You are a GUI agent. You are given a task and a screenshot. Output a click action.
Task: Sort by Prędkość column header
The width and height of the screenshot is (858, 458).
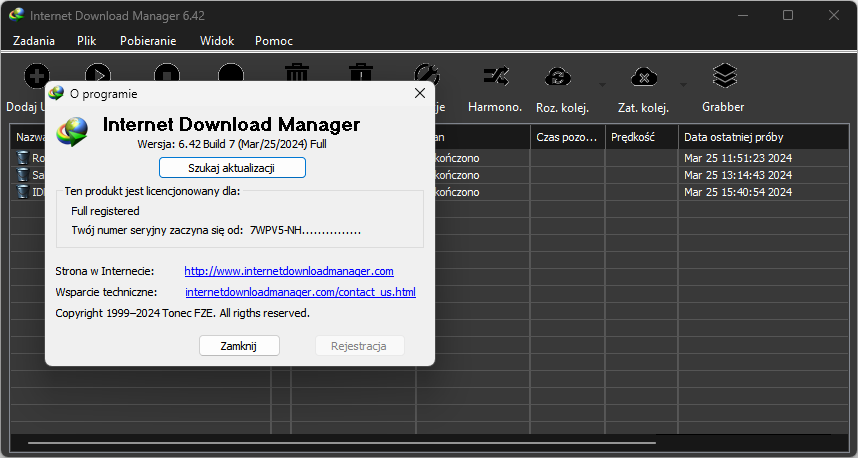point(641,137)
